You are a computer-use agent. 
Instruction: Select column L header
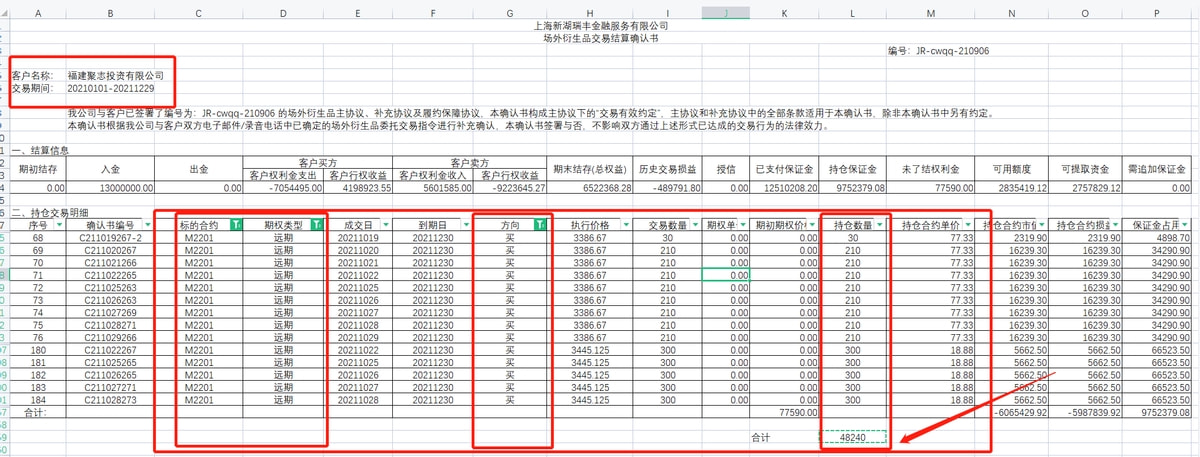pos(852,11)
